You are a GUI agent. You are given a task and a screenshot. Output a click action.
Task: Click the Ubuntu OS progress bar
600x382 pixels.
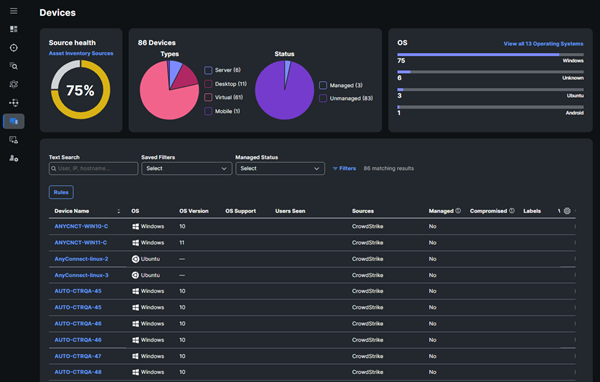[x=490, y=90]
